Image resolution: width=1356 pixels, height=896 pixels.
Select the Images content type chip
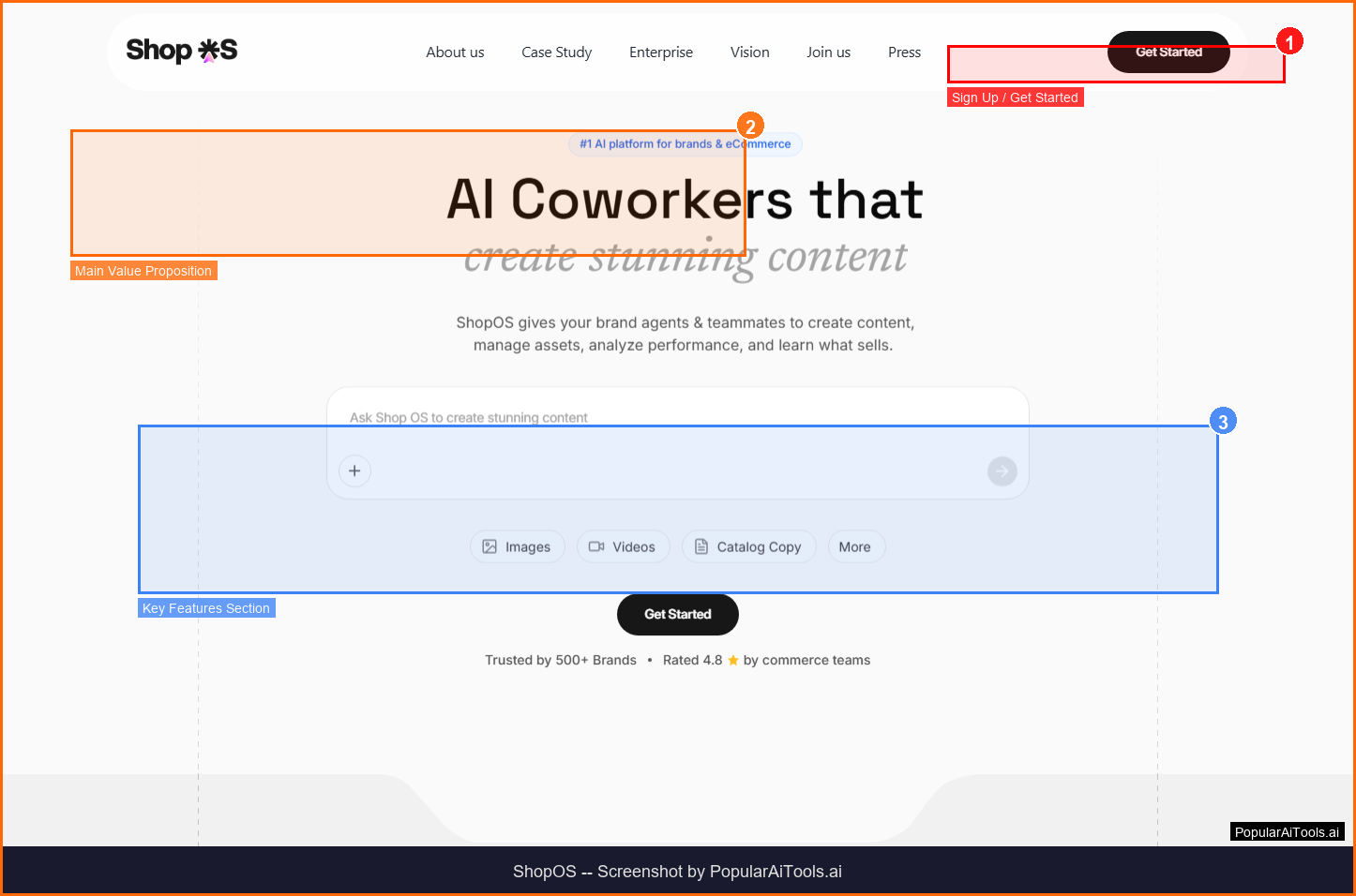(517, 546)
